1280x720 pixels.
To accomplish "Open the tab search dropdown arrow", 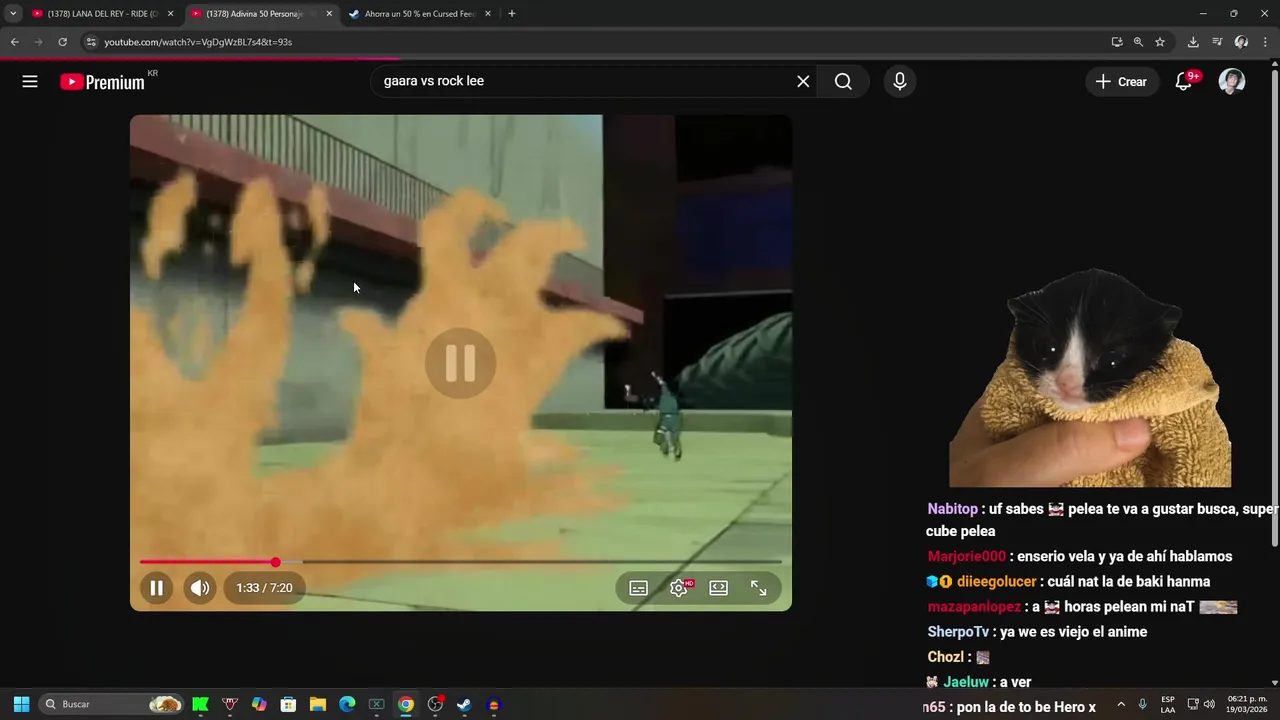I will tap(13, 14).
